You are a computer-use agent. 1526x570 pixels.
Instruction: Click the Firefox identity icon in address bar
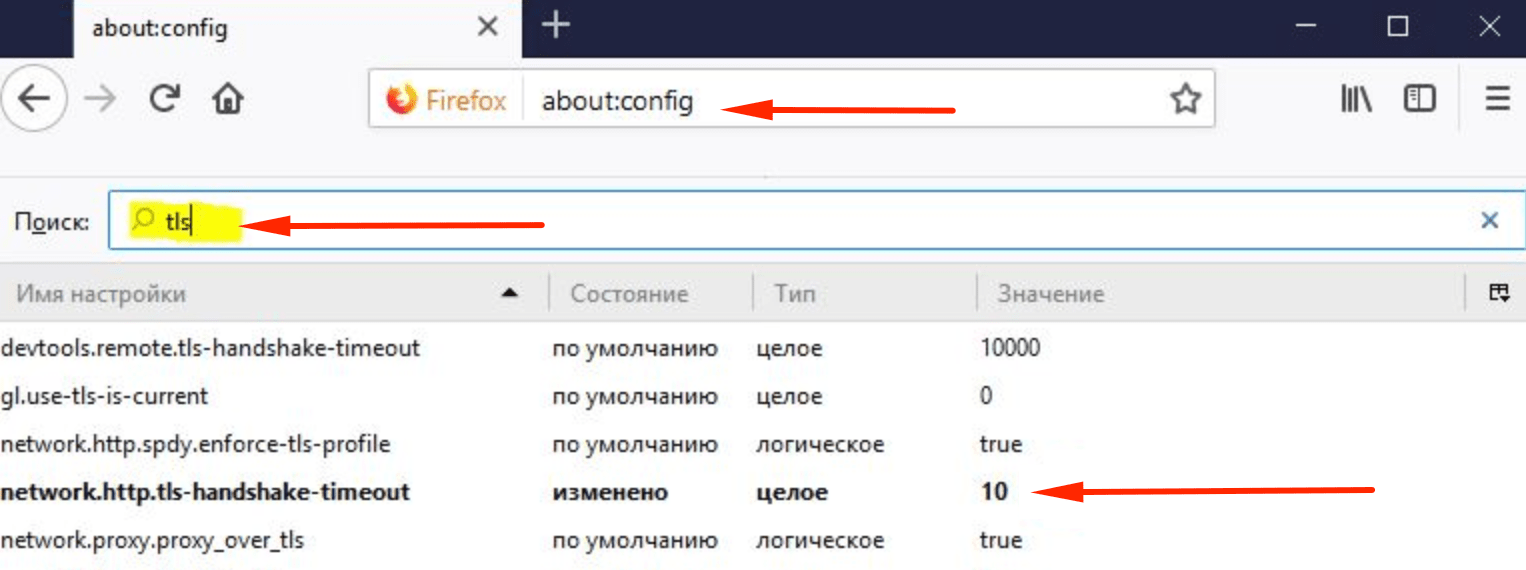pyautogui.click(x=447, y=100)
